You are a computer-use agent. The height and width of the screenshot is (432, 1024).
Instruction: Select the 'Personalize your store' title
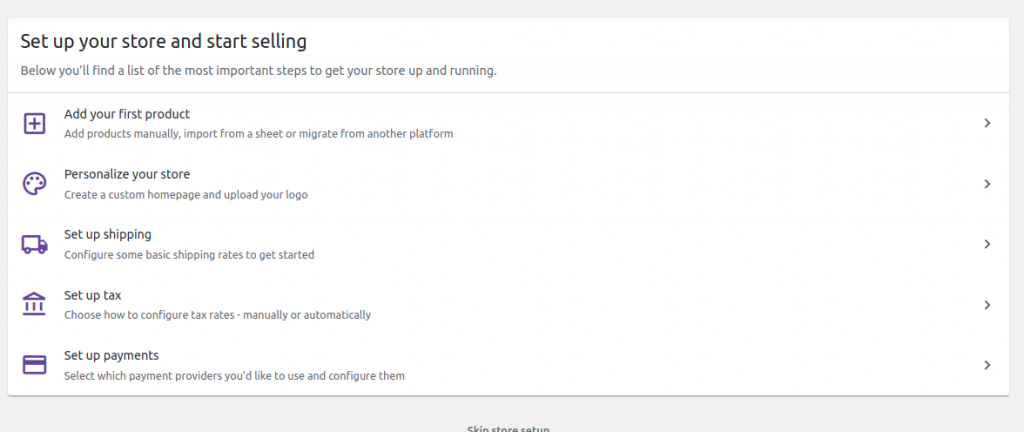coord(127,174)
